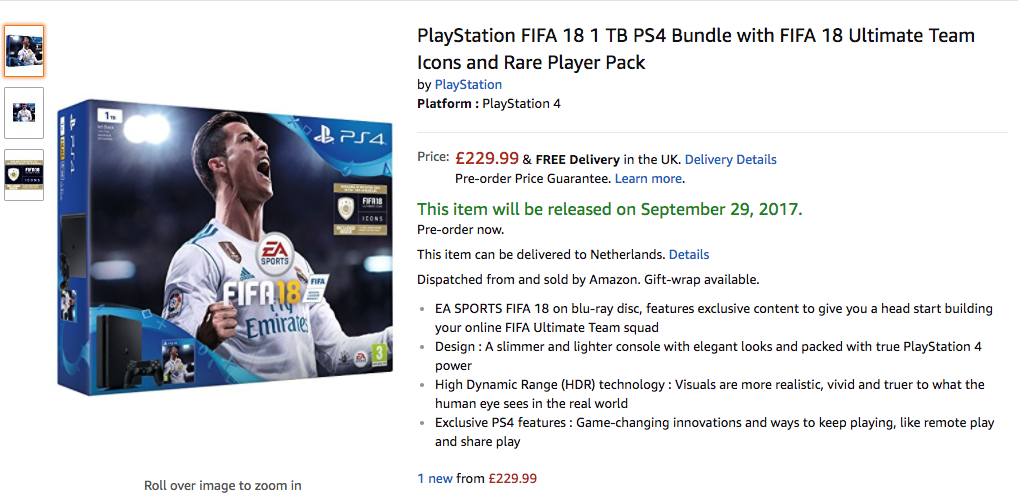Click the red £229.99 main price
This screenshot has height=497, width=1018.
(x=487, y=158)
